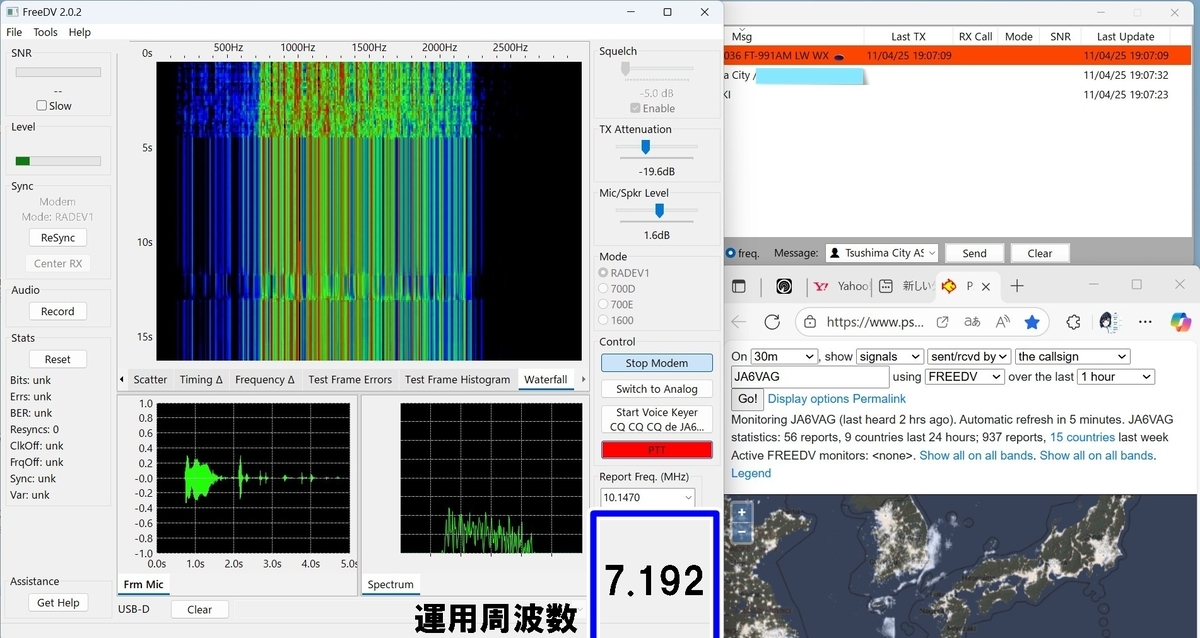Click Switch to Analog
This screenshot has width=1200, height=638.
[x=656, y=389]
